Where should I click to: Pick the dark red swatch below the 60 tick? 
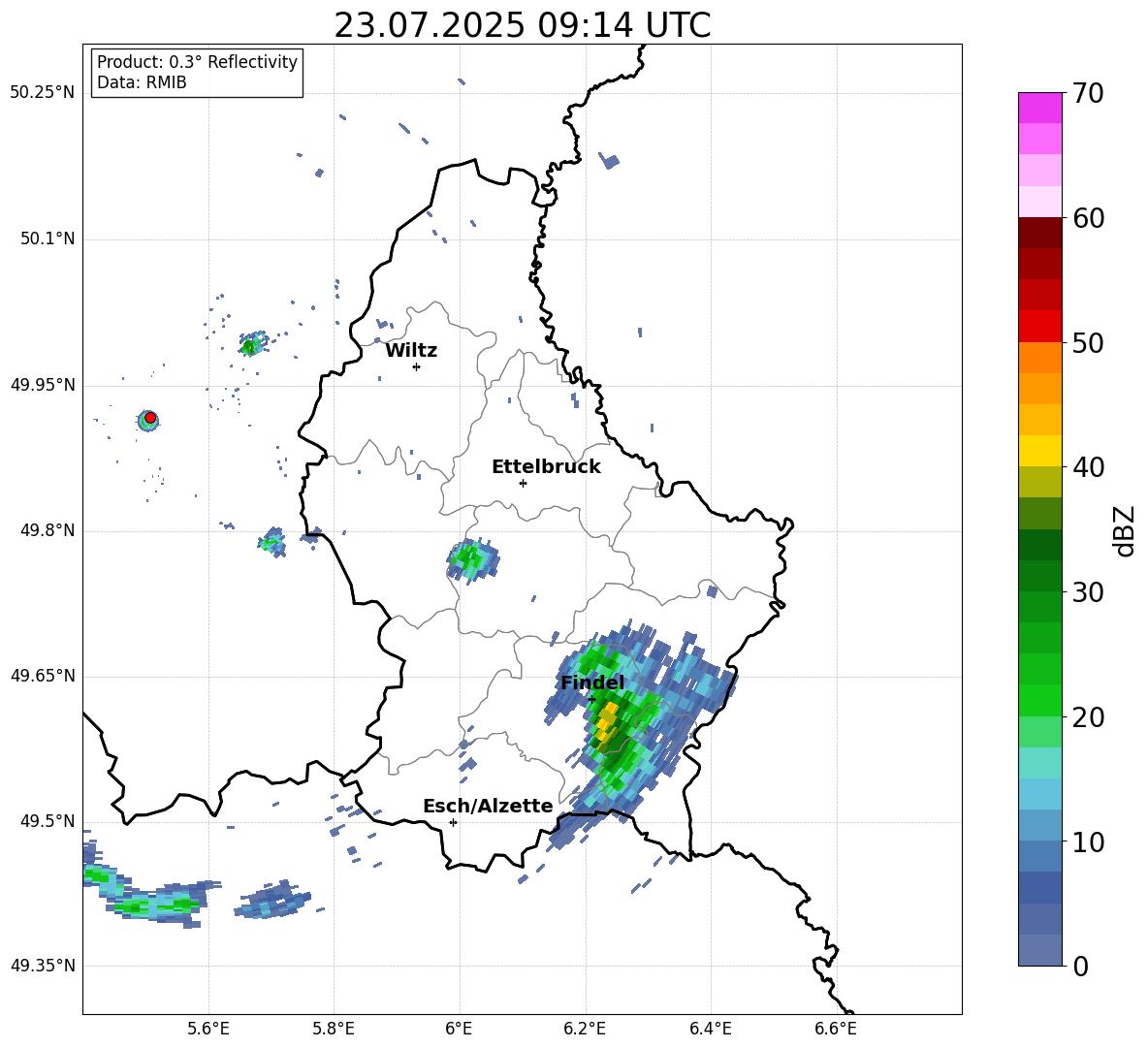(x=1040, y=233)
